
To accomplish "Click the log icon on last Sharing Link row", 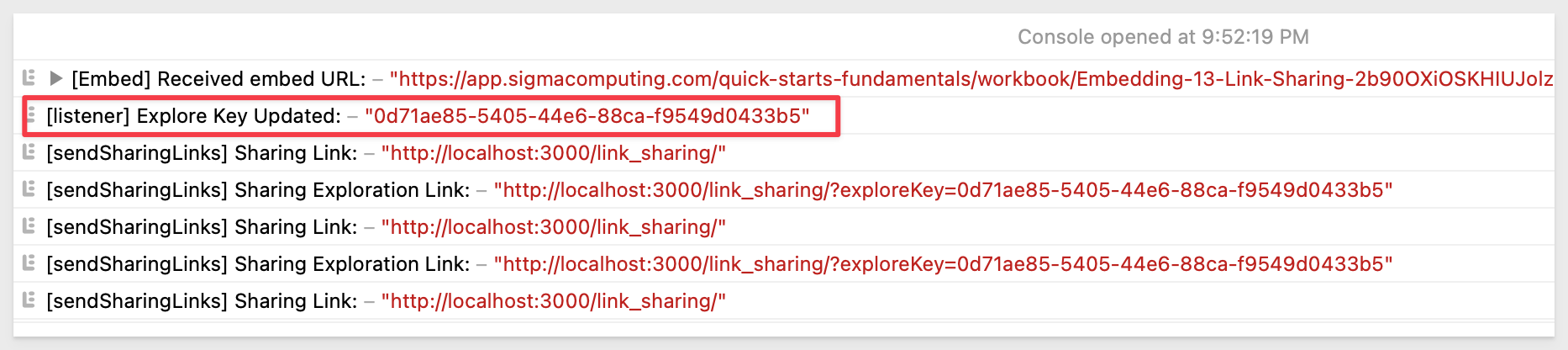I will coord(29,300).
